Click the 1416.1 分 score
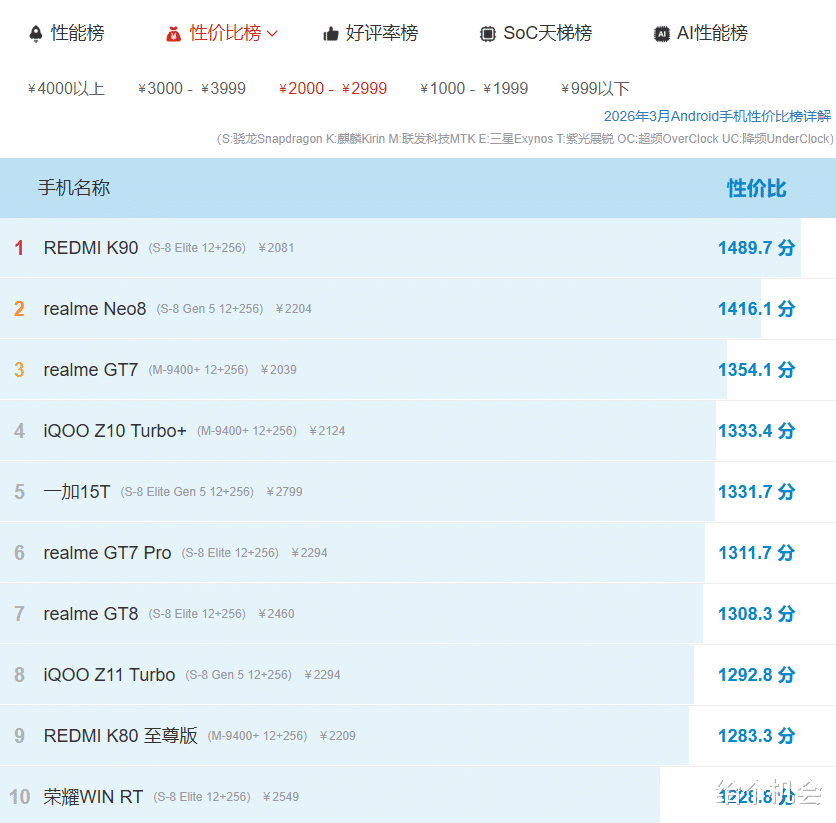 tap(757, 309)
